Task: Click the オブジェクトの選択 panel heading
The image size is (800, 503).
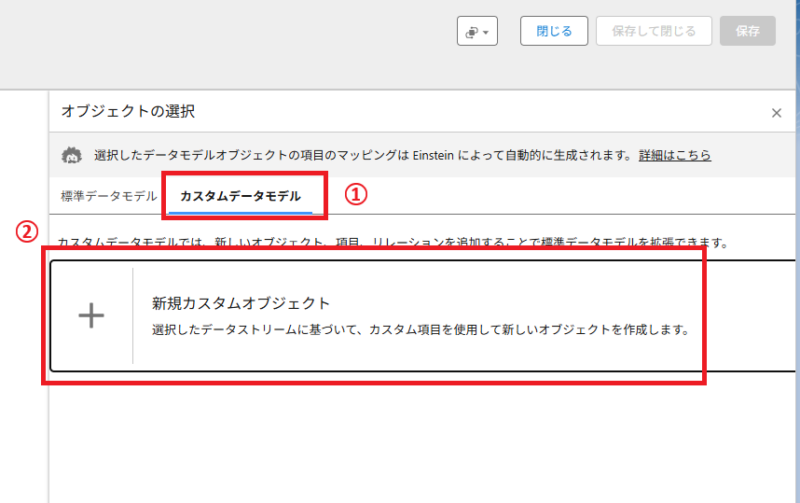Action: pyautogui.click(x=128, y=111)
